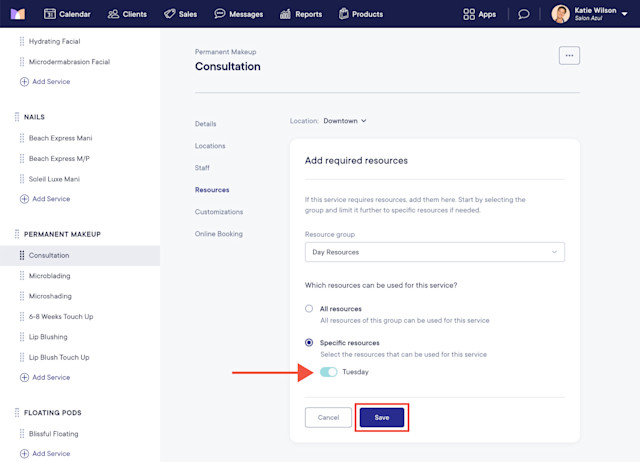Click the plus icon under Permanent Makeup services
Image resolution: width=640 pixels, height=462 pixels.
tap(24, 377)
